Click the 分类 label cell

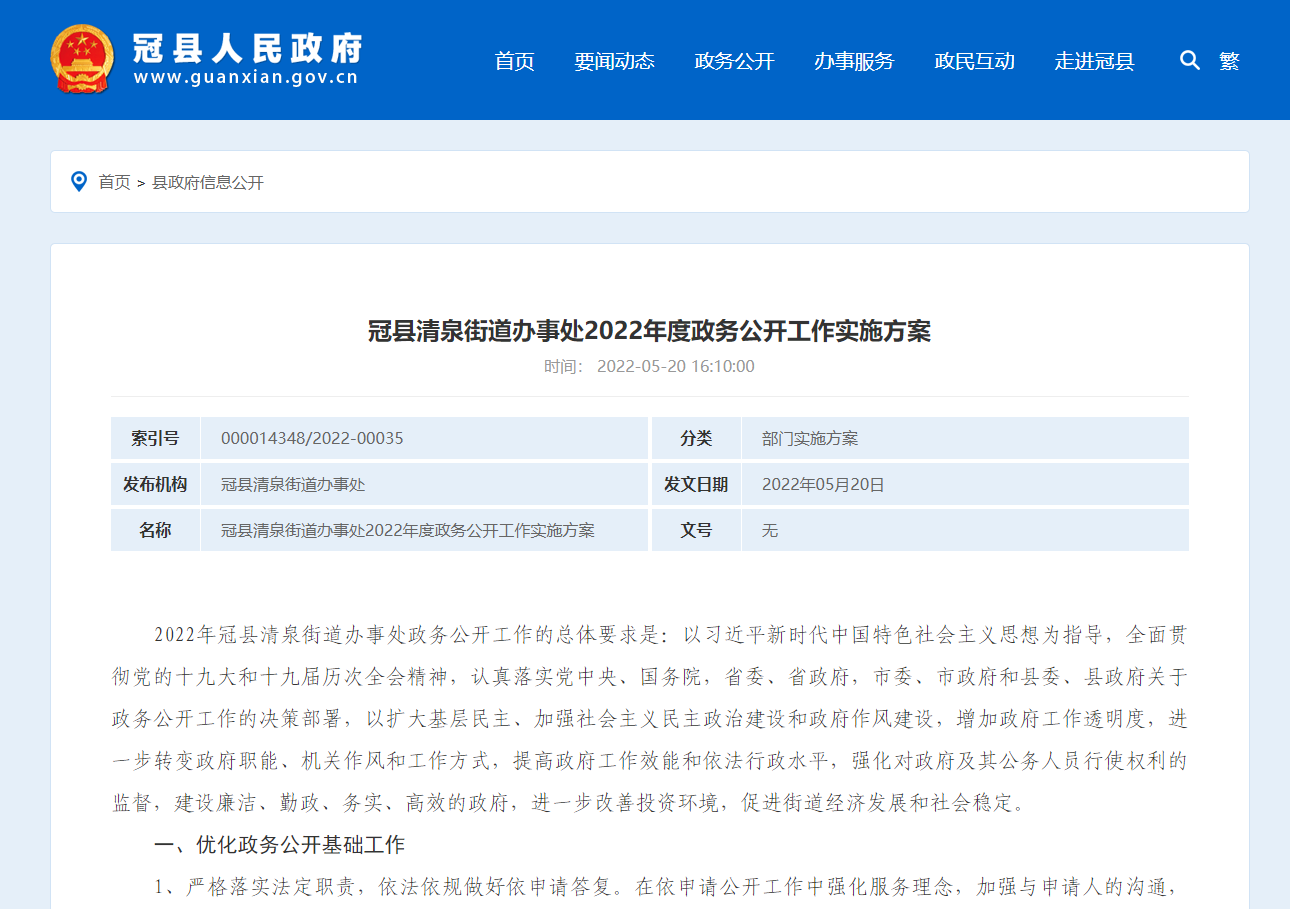coord(696,438)
